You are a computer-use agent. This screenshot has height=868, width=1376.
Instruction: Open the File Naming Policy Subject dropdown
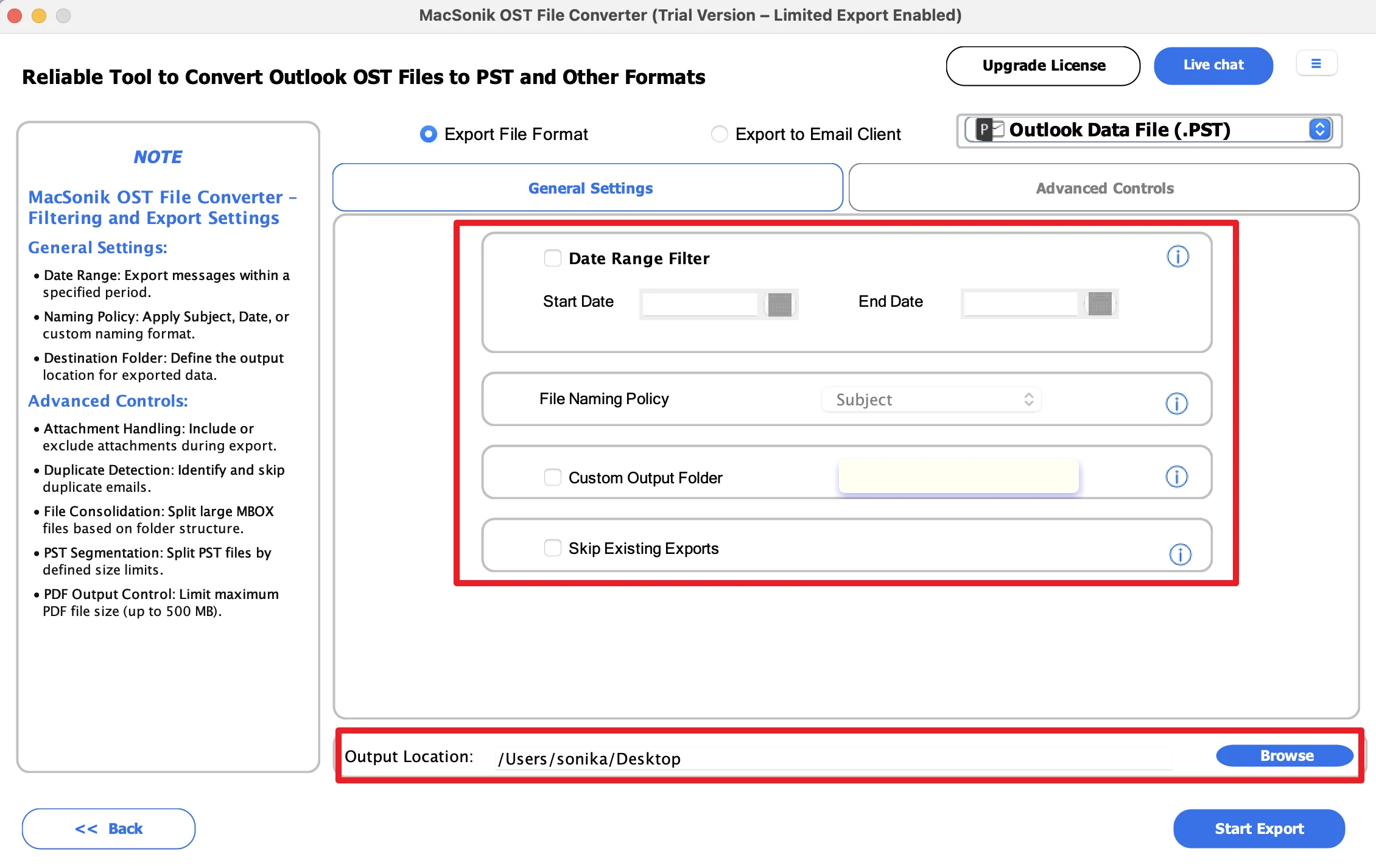[931, 399]
